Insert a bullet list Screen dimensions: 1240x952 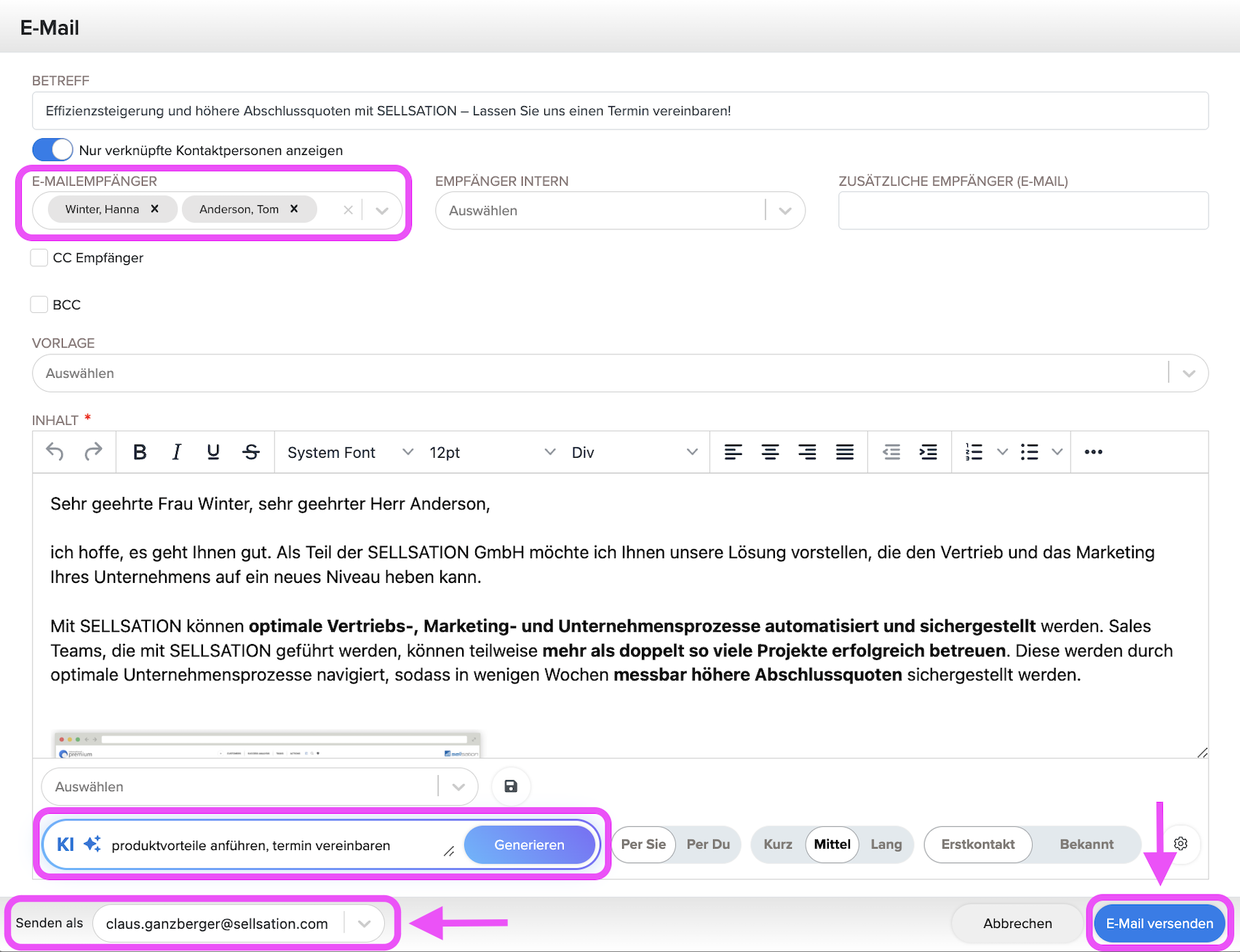coord(1029,452)
